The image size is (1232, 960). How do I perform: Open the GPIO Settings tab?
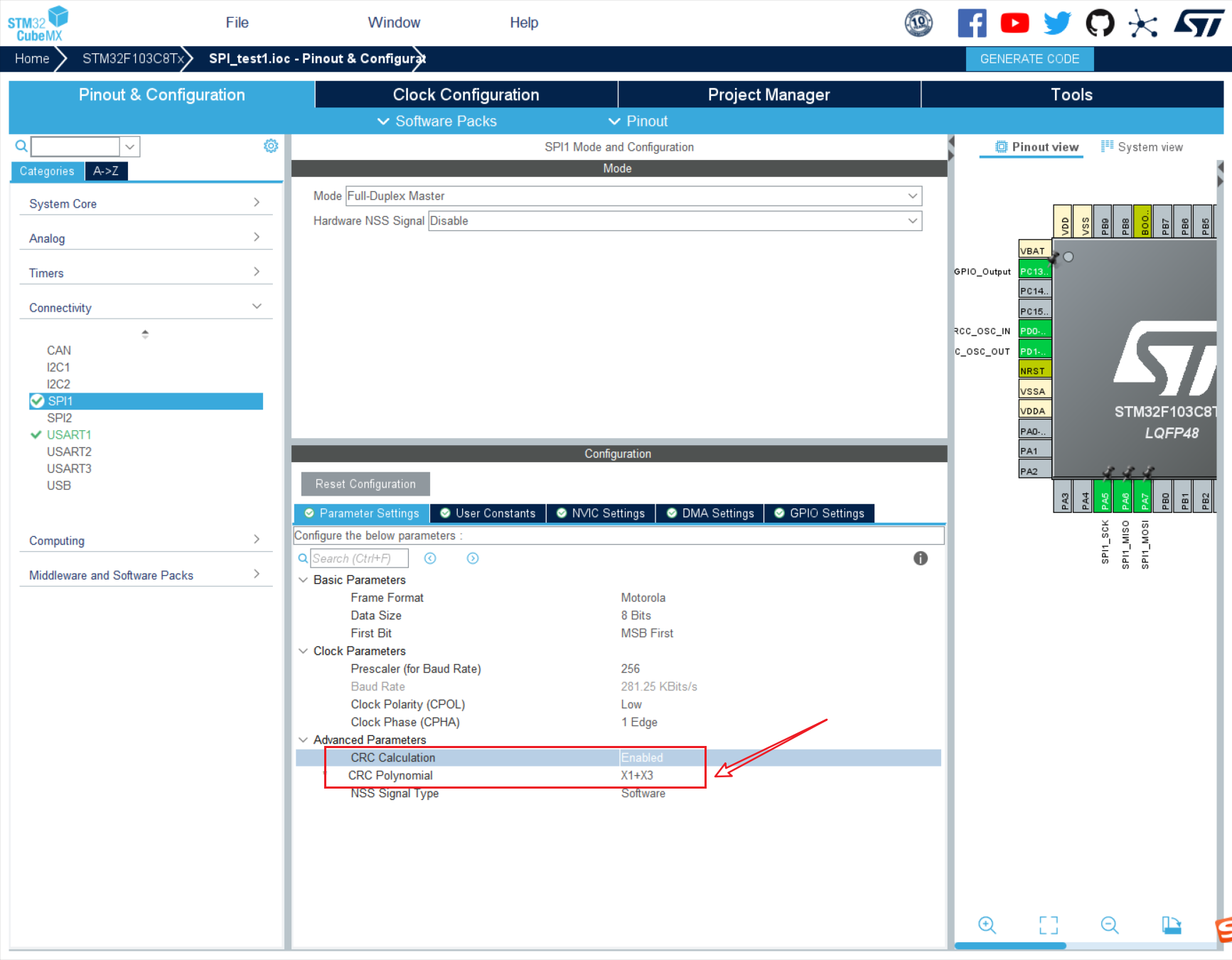[819, 513]
